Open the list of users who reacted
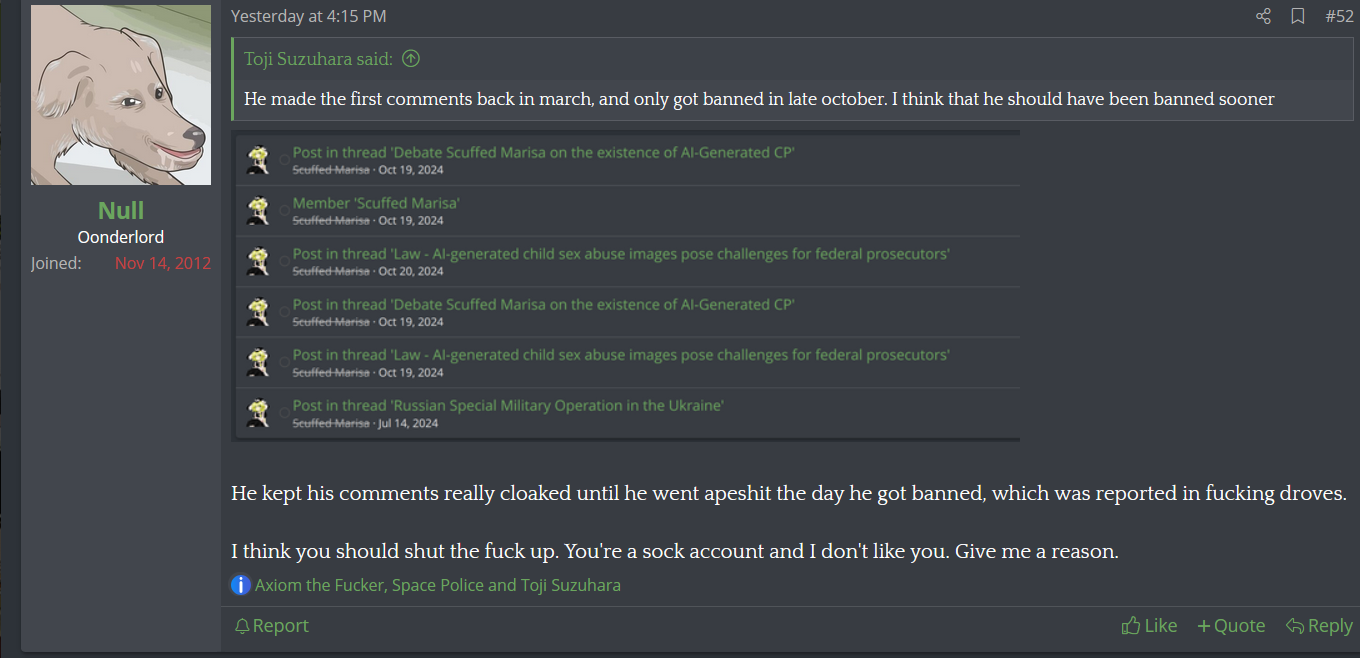This screenshot has height=658, width=1360. coord(438,585)
